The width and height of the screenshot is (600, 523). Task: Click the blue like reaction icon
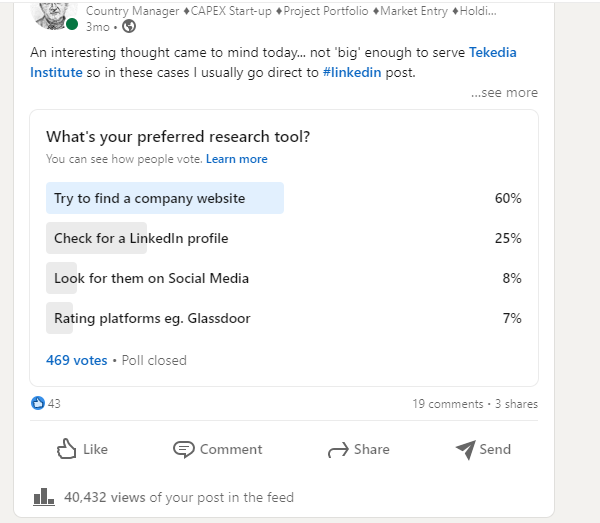38,404
